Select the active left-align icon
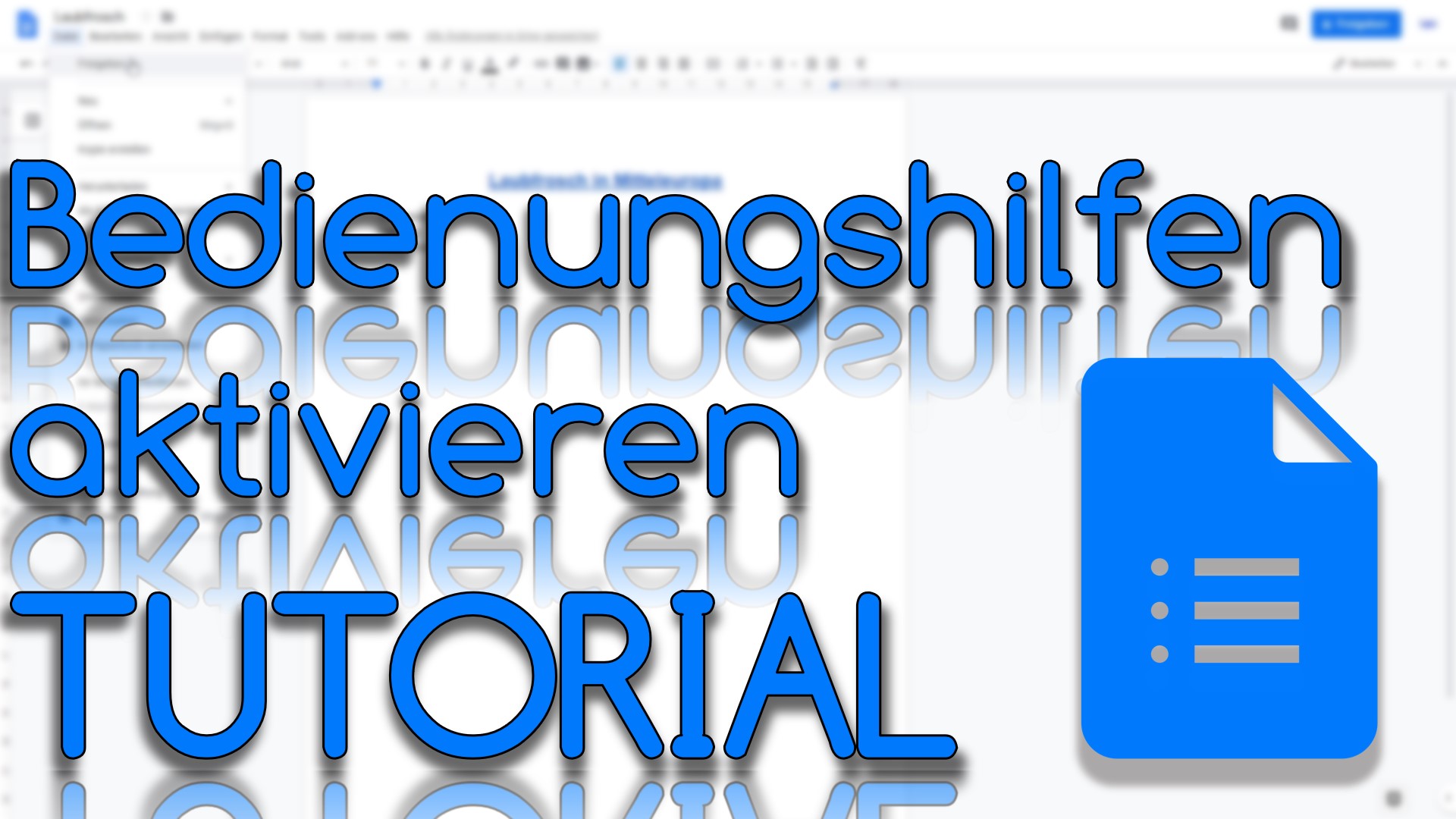This screenshot has height=819, width=1456. point(619,64)
